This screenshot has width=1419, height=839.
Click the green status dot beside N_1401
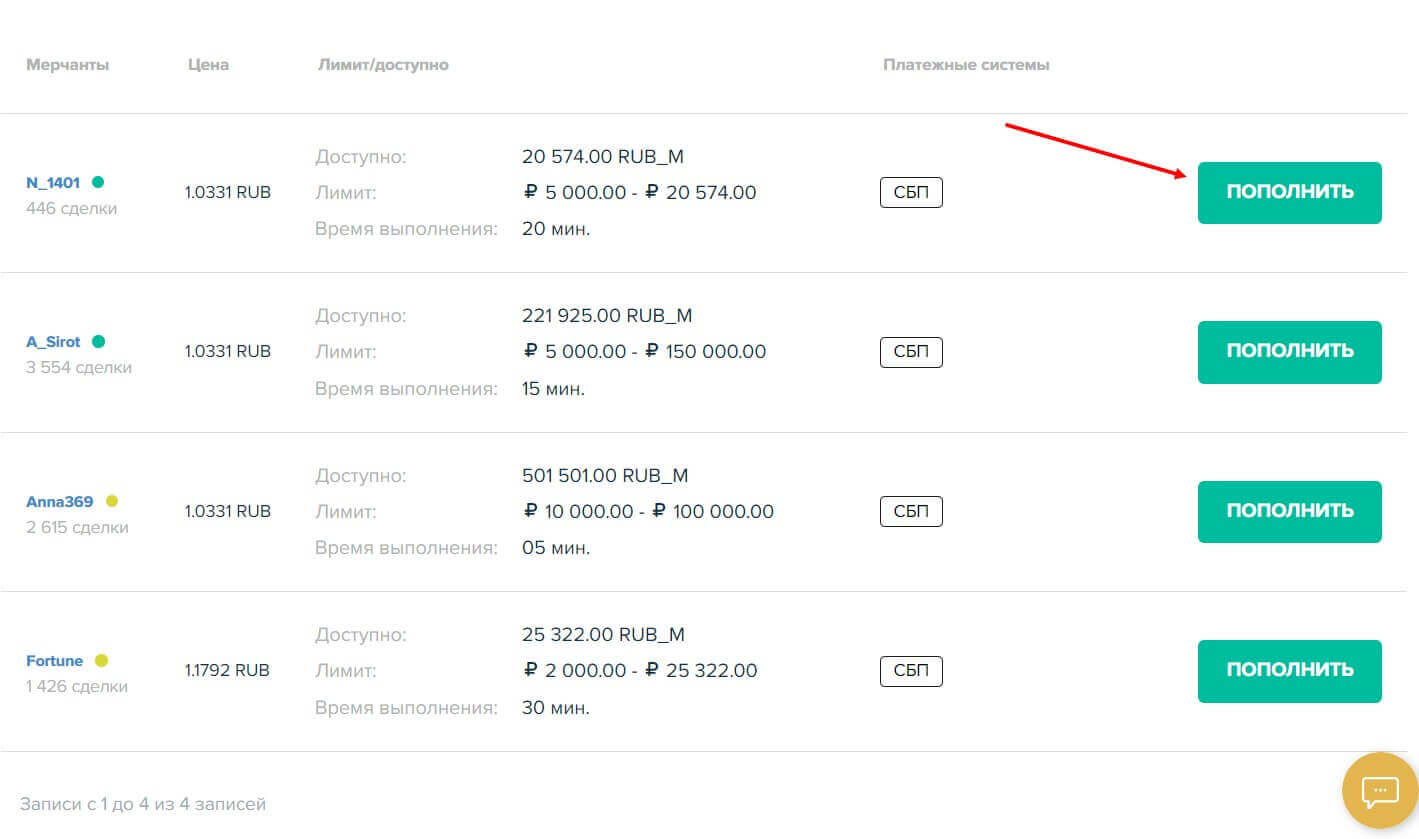tap(98, 182)
